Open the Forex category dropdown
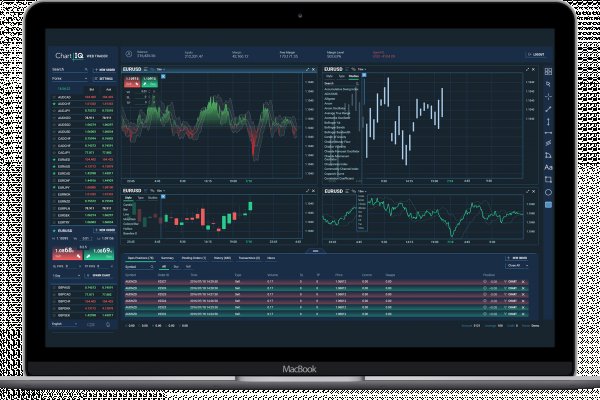 [x=67, y=77]
